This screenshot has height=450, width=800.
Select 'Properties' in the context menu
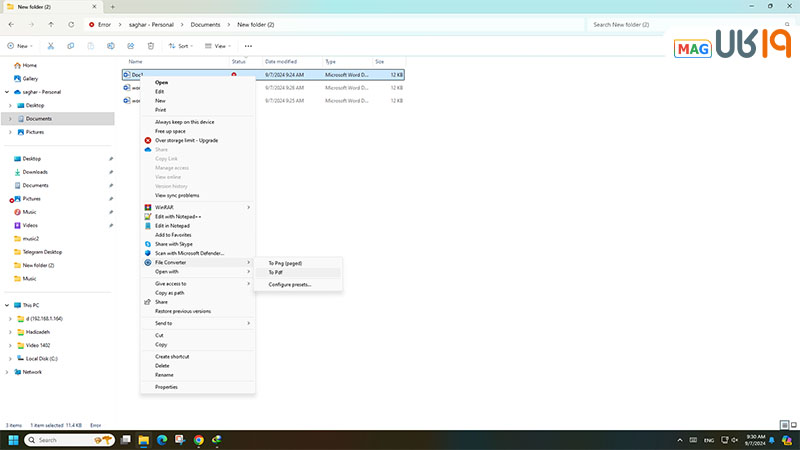(166, 386)
